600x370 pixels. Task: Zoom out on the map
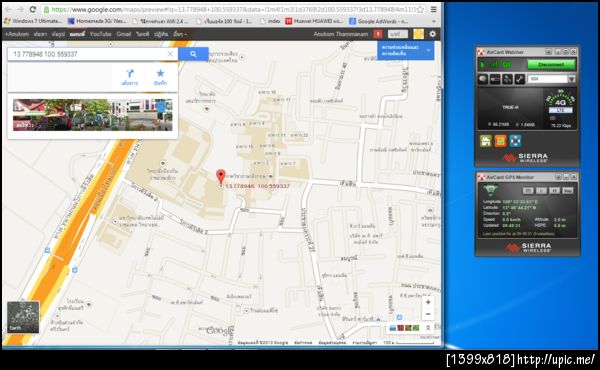428,314
